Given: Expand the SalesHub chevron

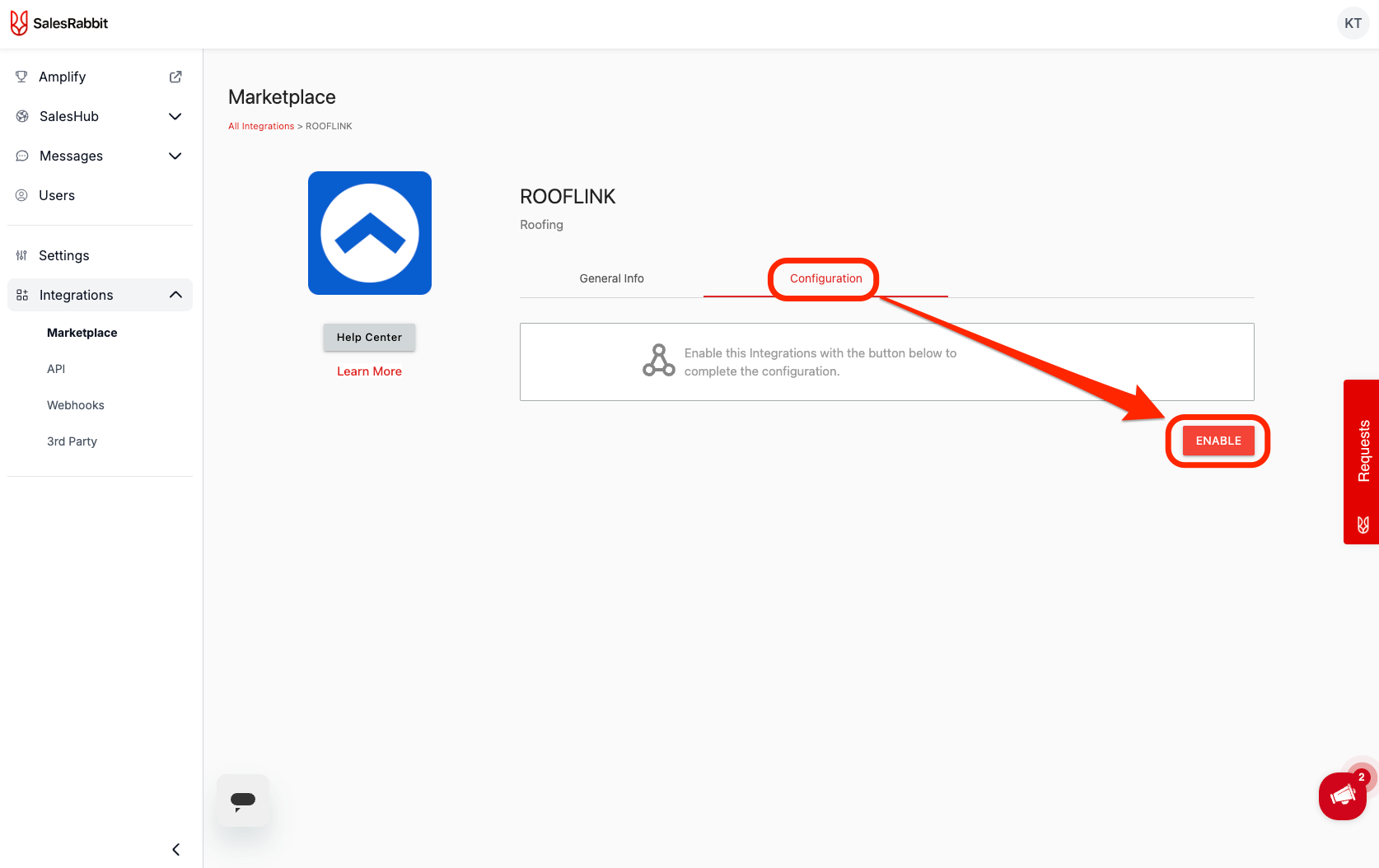Looking at the screenshot, I should click(x=175, y=116).
